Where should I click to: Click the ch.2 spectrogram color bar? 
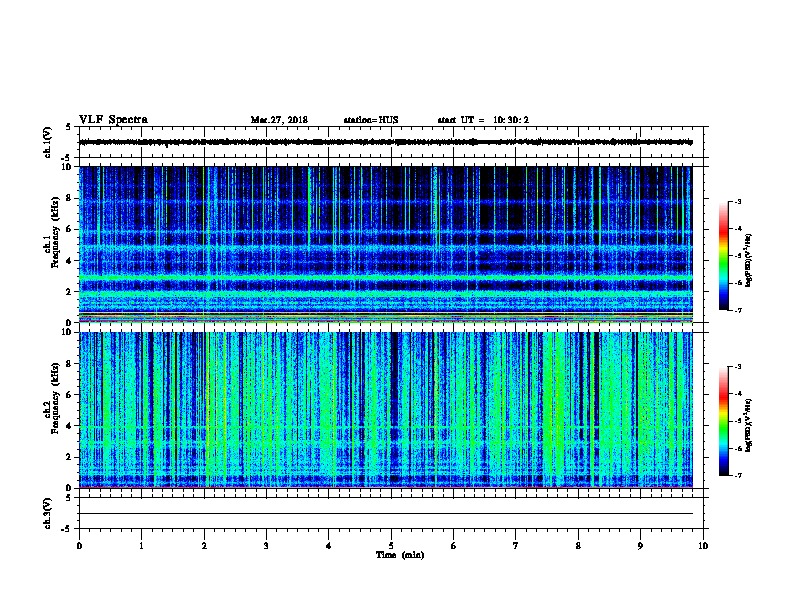(x=723, y=421)
